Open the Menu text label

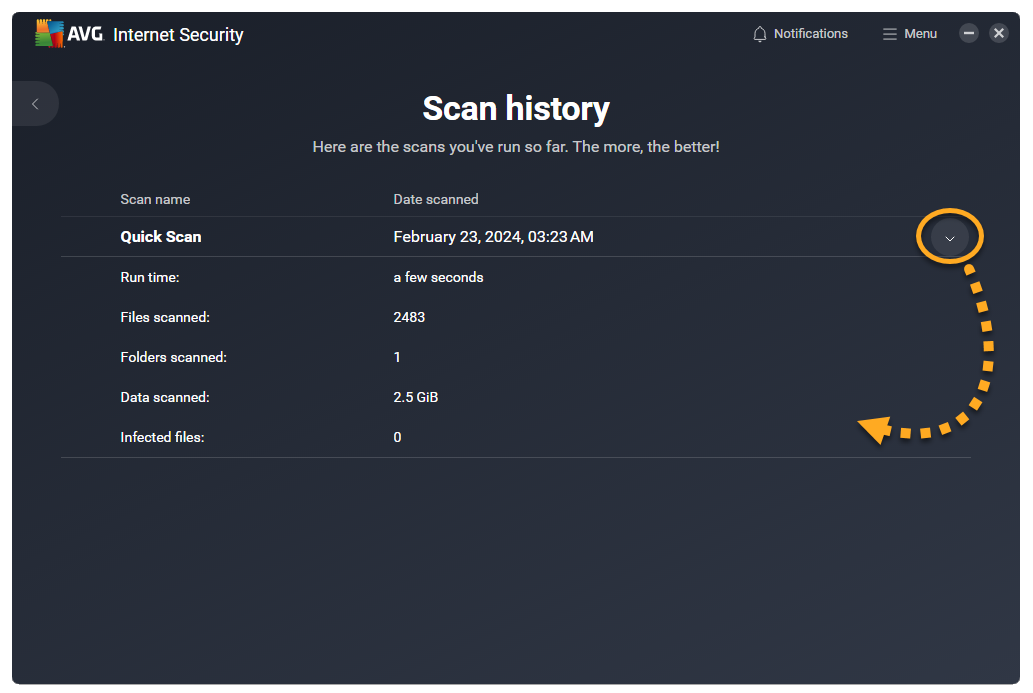920,34
